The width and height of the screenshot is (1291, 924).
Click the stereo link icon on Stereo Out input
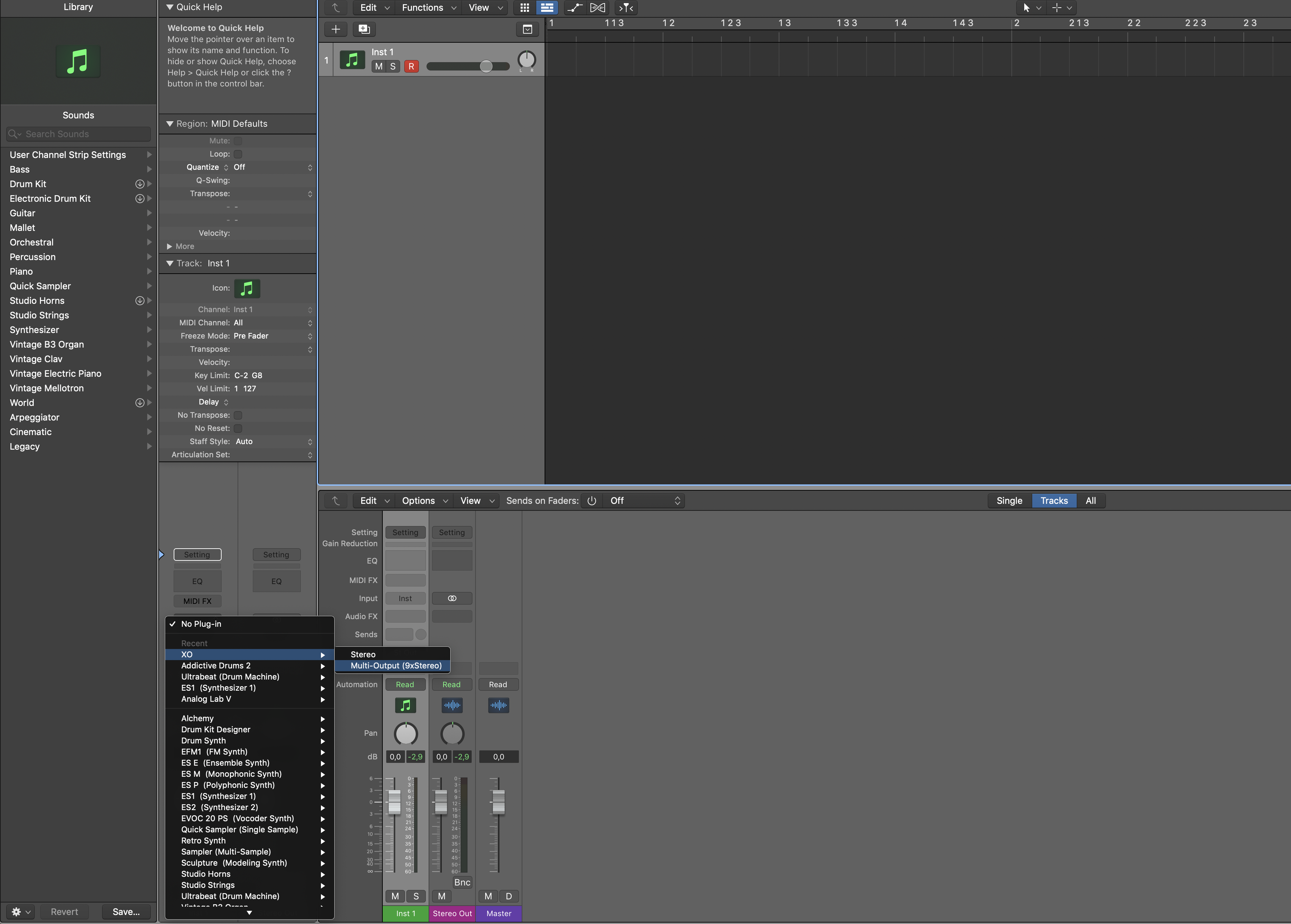pyautogui.click(x=452, y=599)
